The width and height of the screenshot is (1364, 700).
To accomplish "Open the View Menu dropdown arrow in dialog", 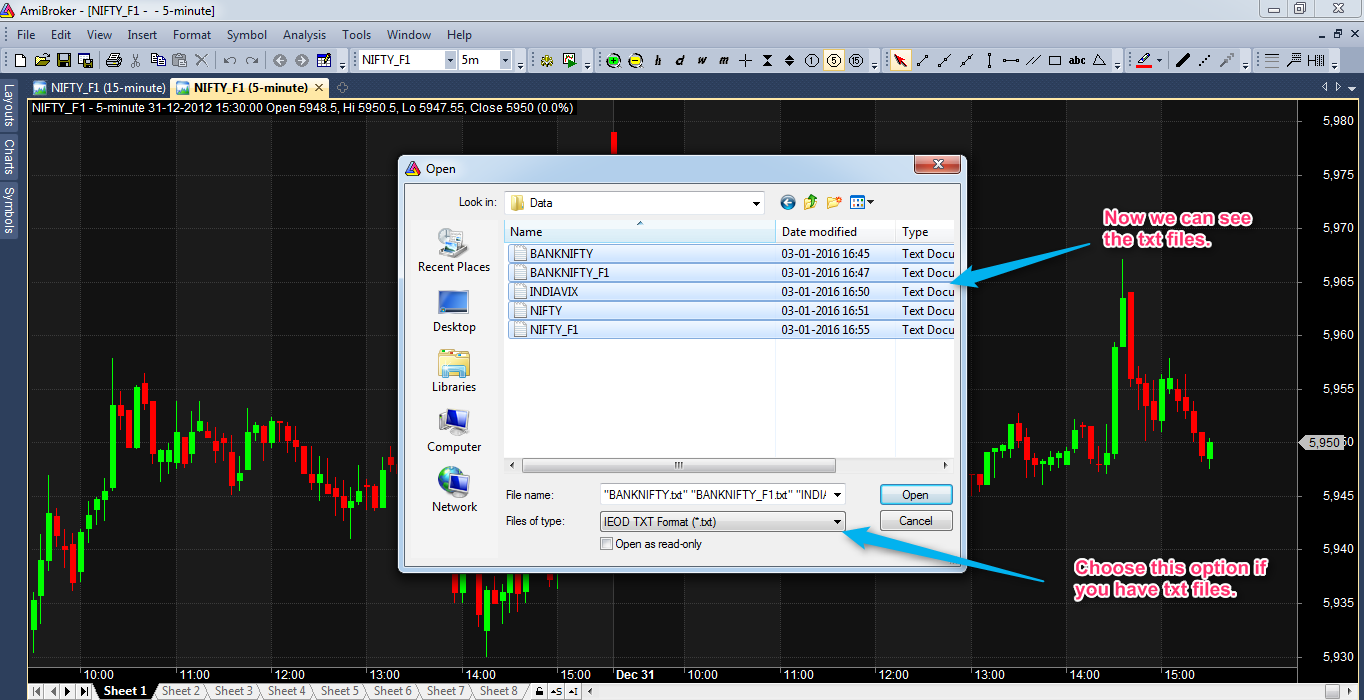I will coord(871,202).
